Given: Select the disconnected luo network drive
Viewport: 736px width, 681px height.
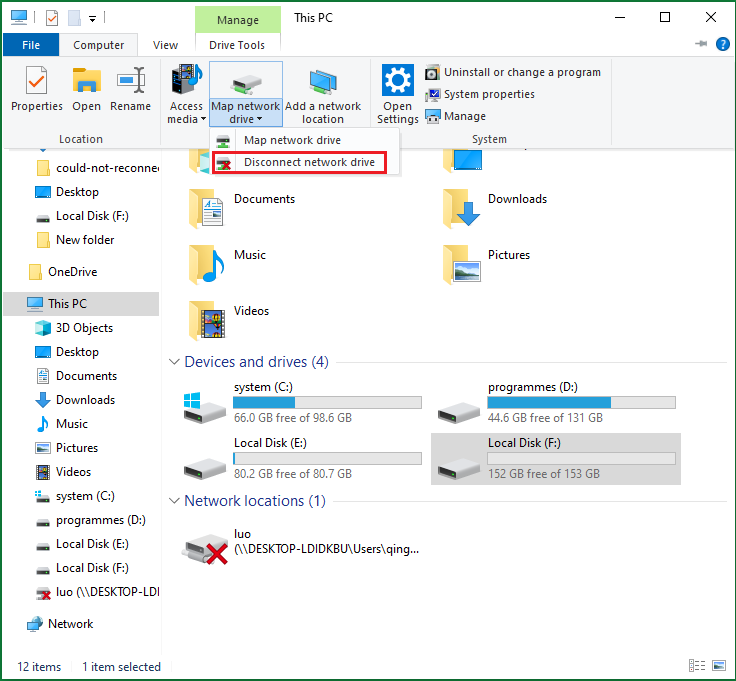Looking at the screenshot, I should (204, 545).
